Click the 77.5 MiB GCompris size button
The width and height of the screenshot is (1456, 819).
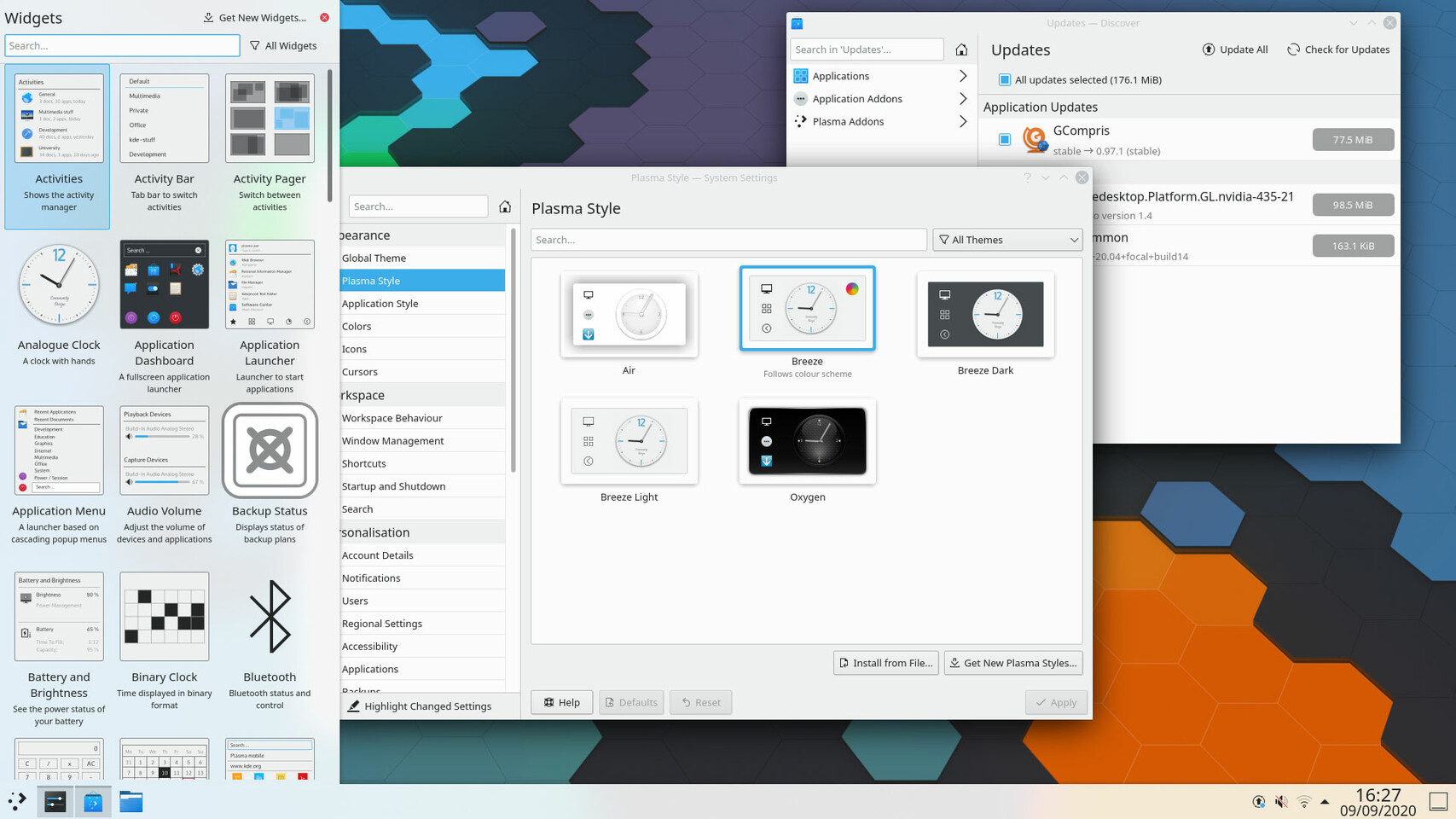1353,139
